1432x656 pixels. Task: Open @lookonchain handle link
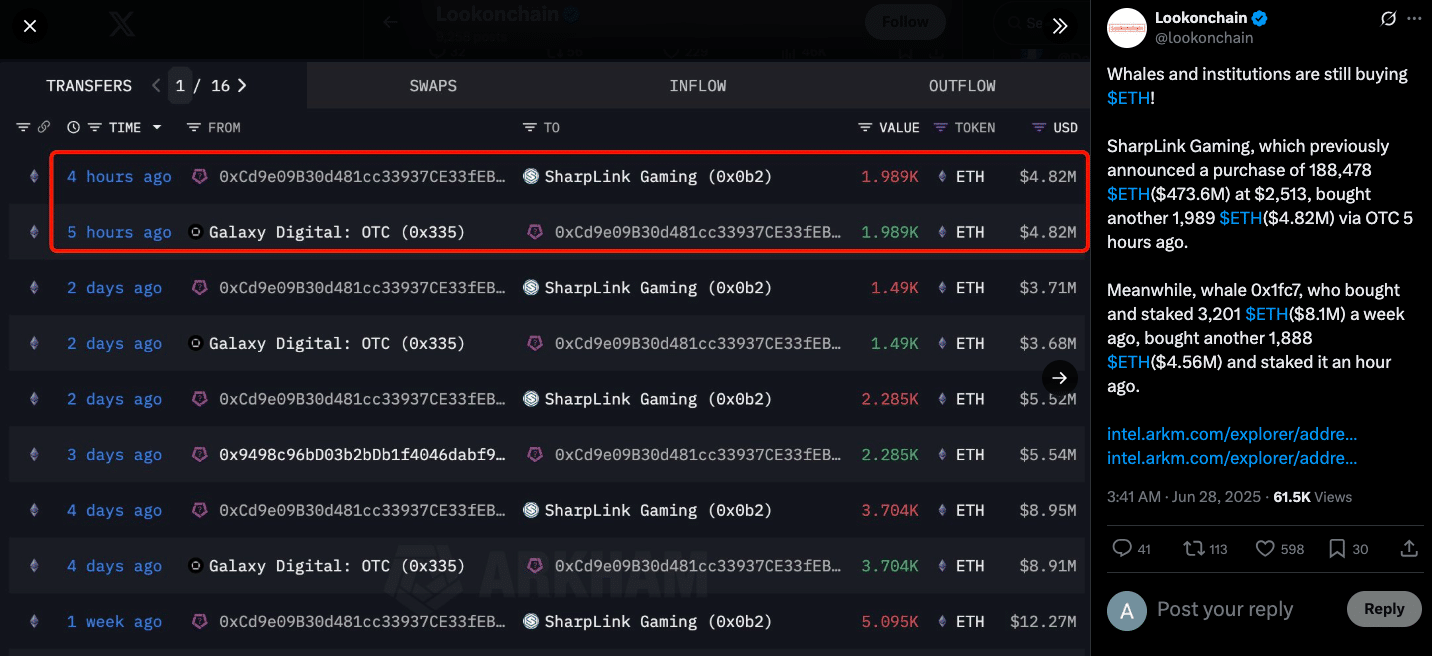click(1204, 38)
